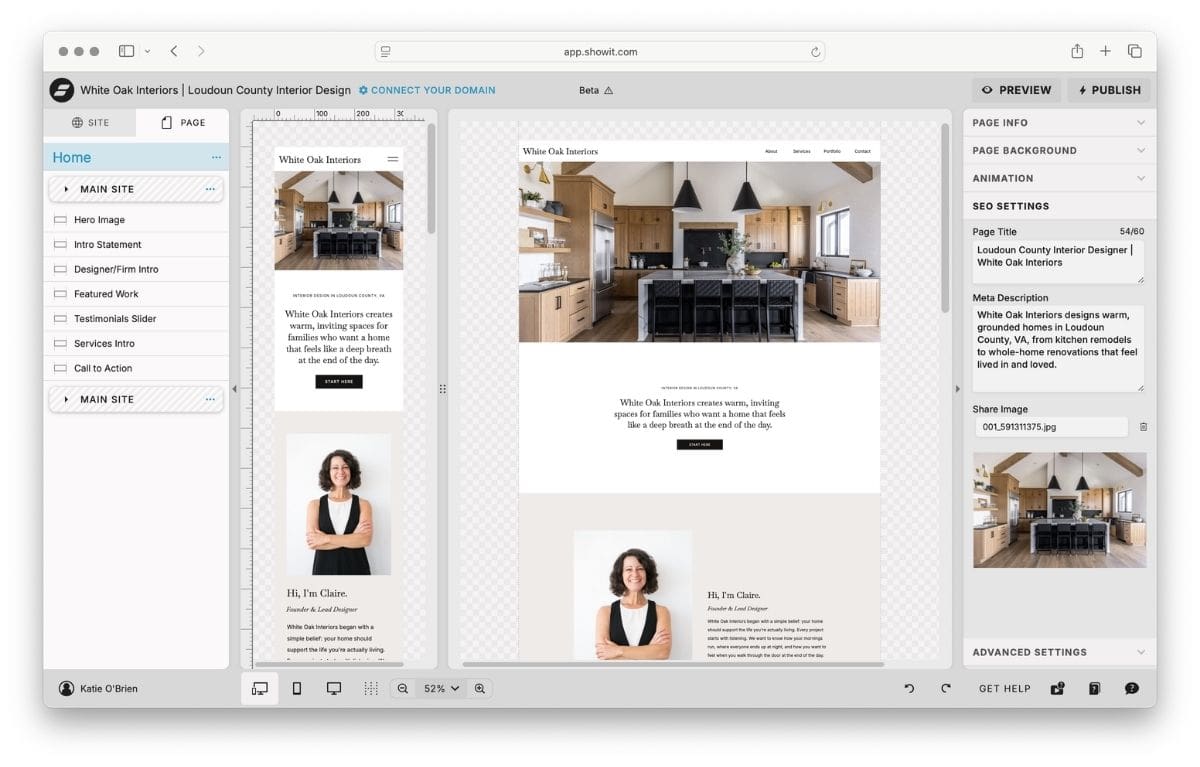1200x767 pixels.
Task: Expand the Animation section
Action: 1059,179
